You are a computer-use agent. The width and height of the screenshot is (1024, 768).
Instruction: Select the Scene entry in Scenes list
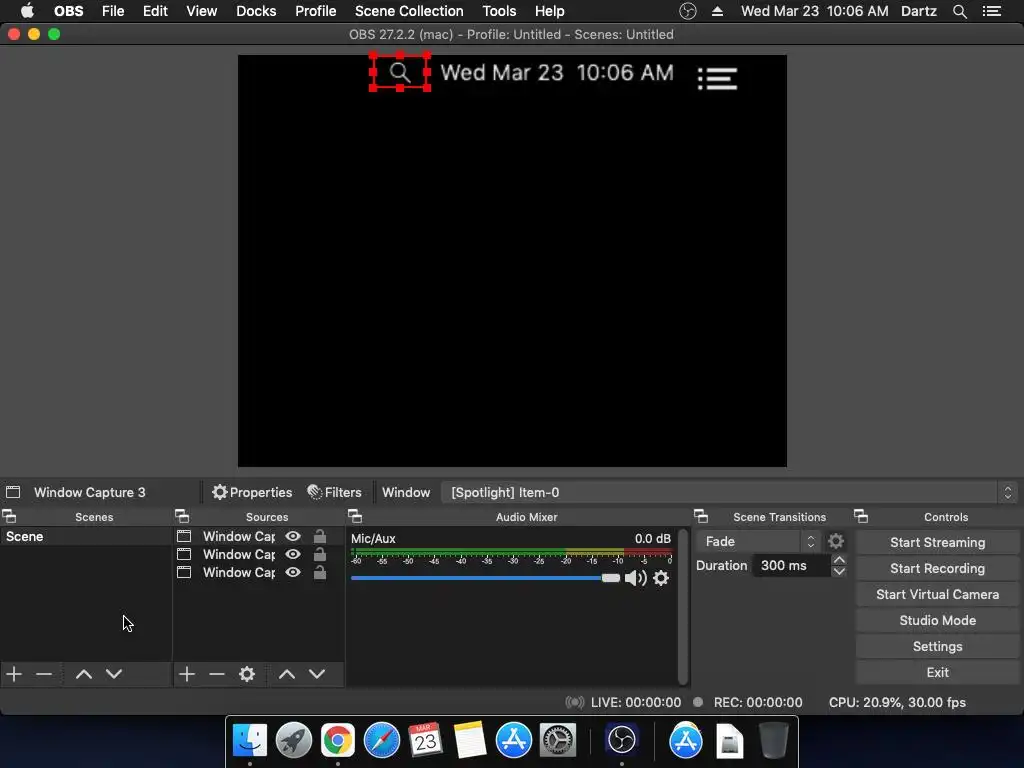pos(86,536)
